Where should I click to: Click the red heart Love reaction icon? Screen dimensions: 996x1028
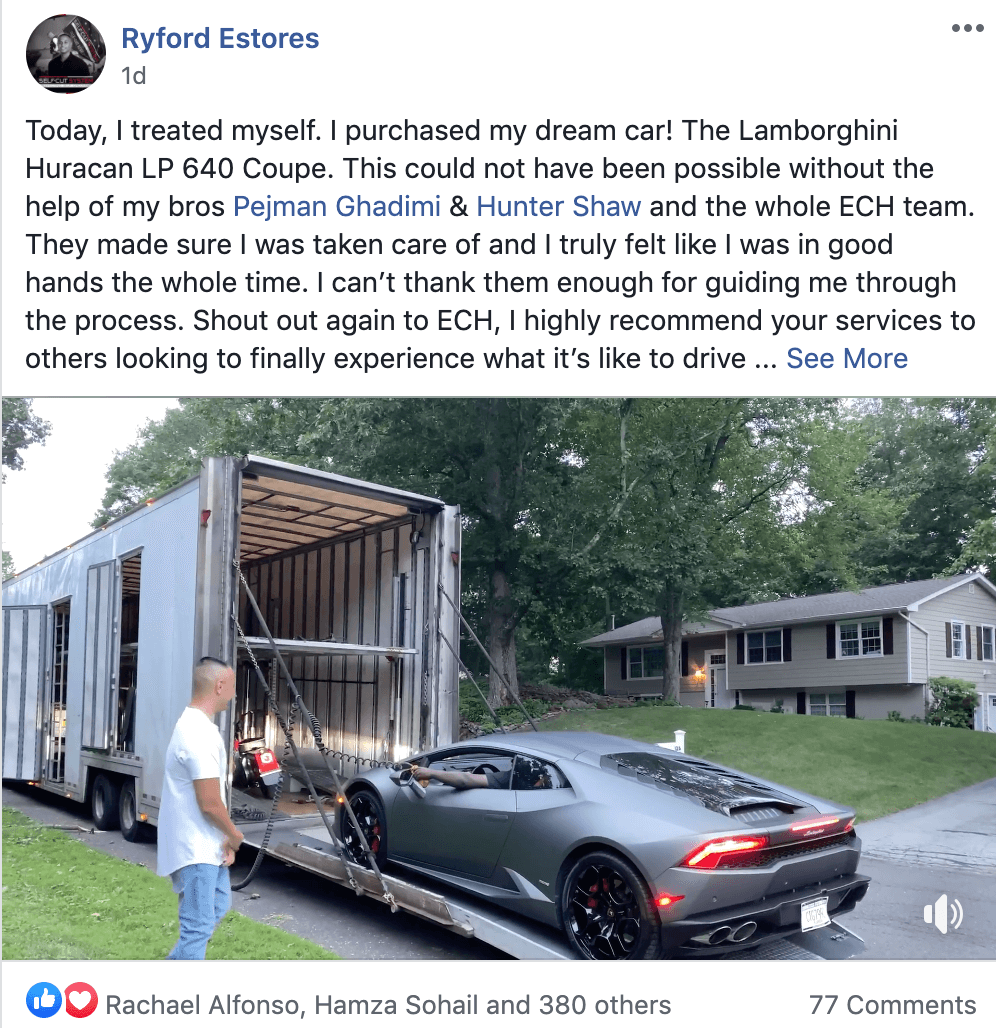[x=81, y=1000]
